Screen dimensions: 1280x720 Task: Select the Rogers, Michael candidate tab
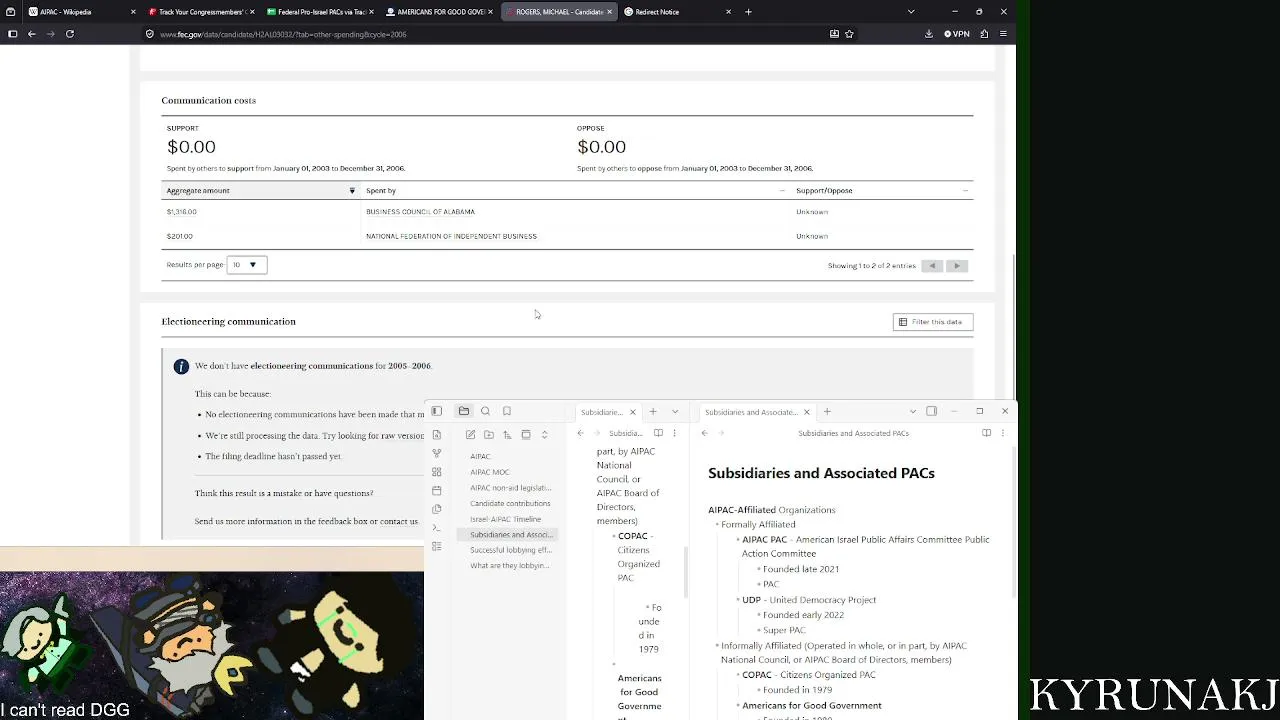pos(557,12)
